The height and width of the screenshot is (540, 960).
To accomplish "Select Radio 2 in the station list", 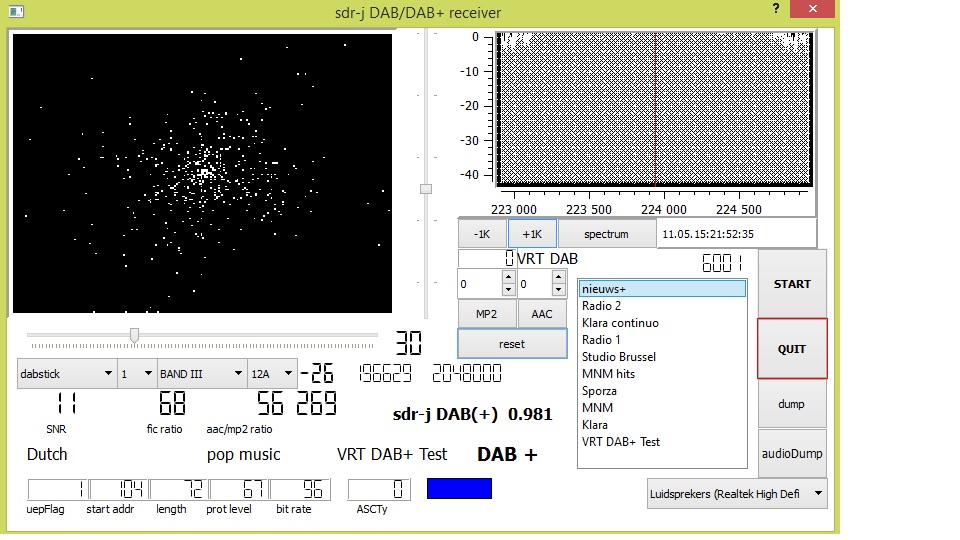I will point(601,306).
